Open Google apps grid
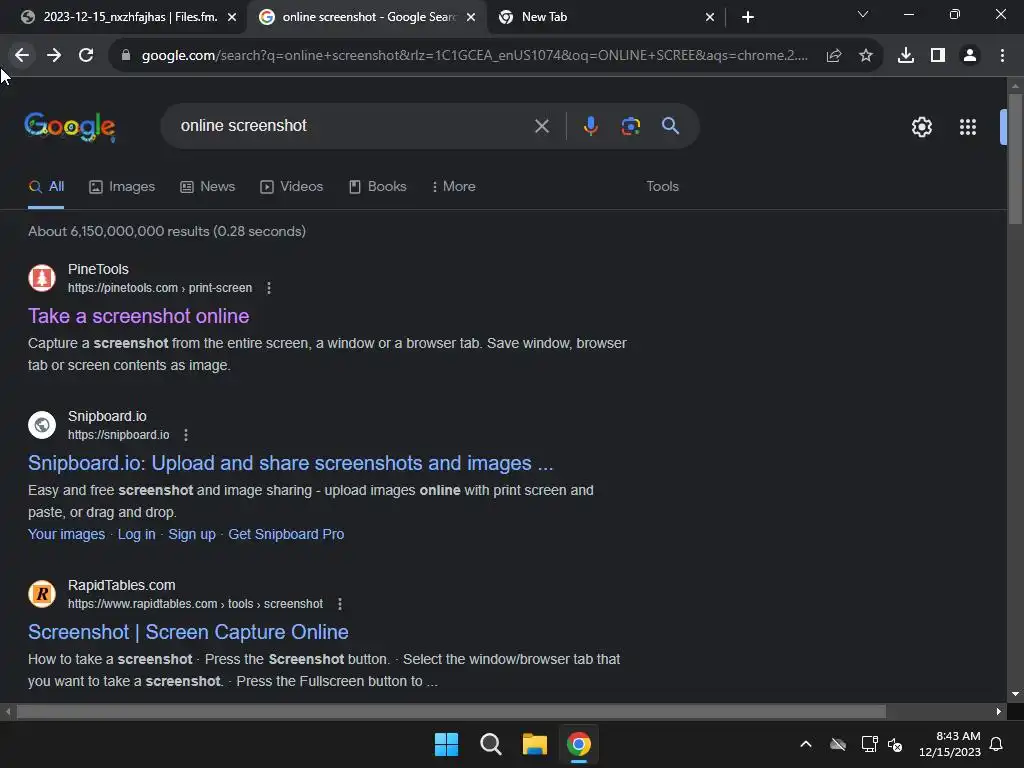The width and height of the screenshot is (1024, 768). tap(968, 127)
